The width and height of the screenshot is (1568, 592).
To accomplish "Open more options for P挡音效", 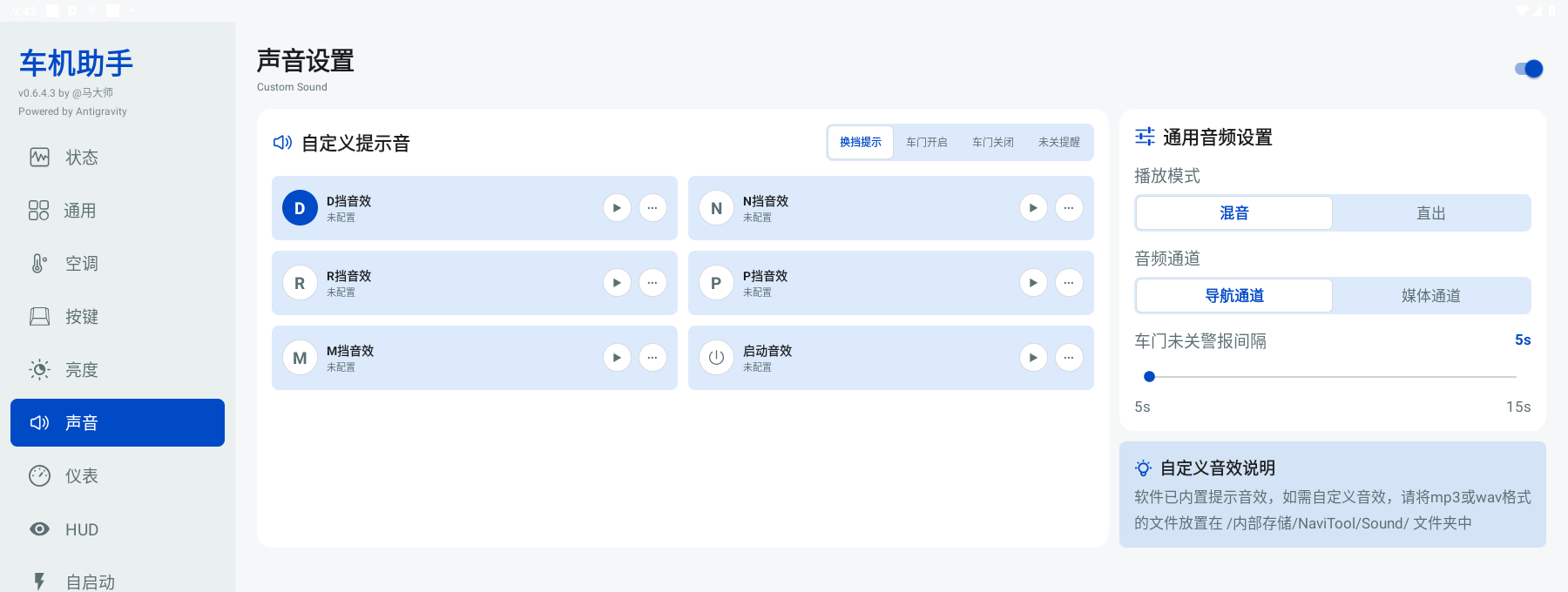I will click(x=1069, y=283).
